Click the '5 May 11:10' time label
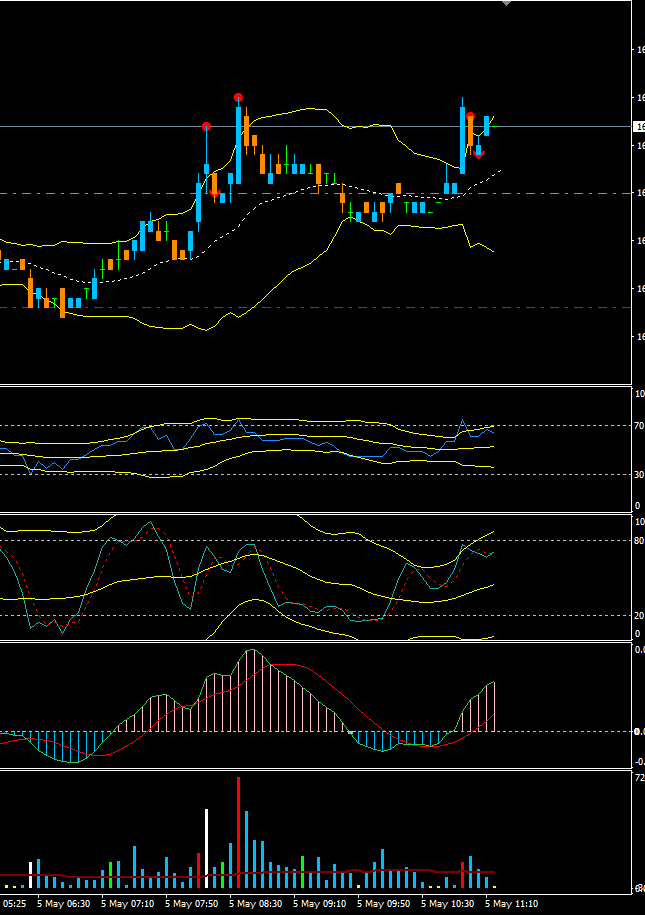 (x=512, y=904)
